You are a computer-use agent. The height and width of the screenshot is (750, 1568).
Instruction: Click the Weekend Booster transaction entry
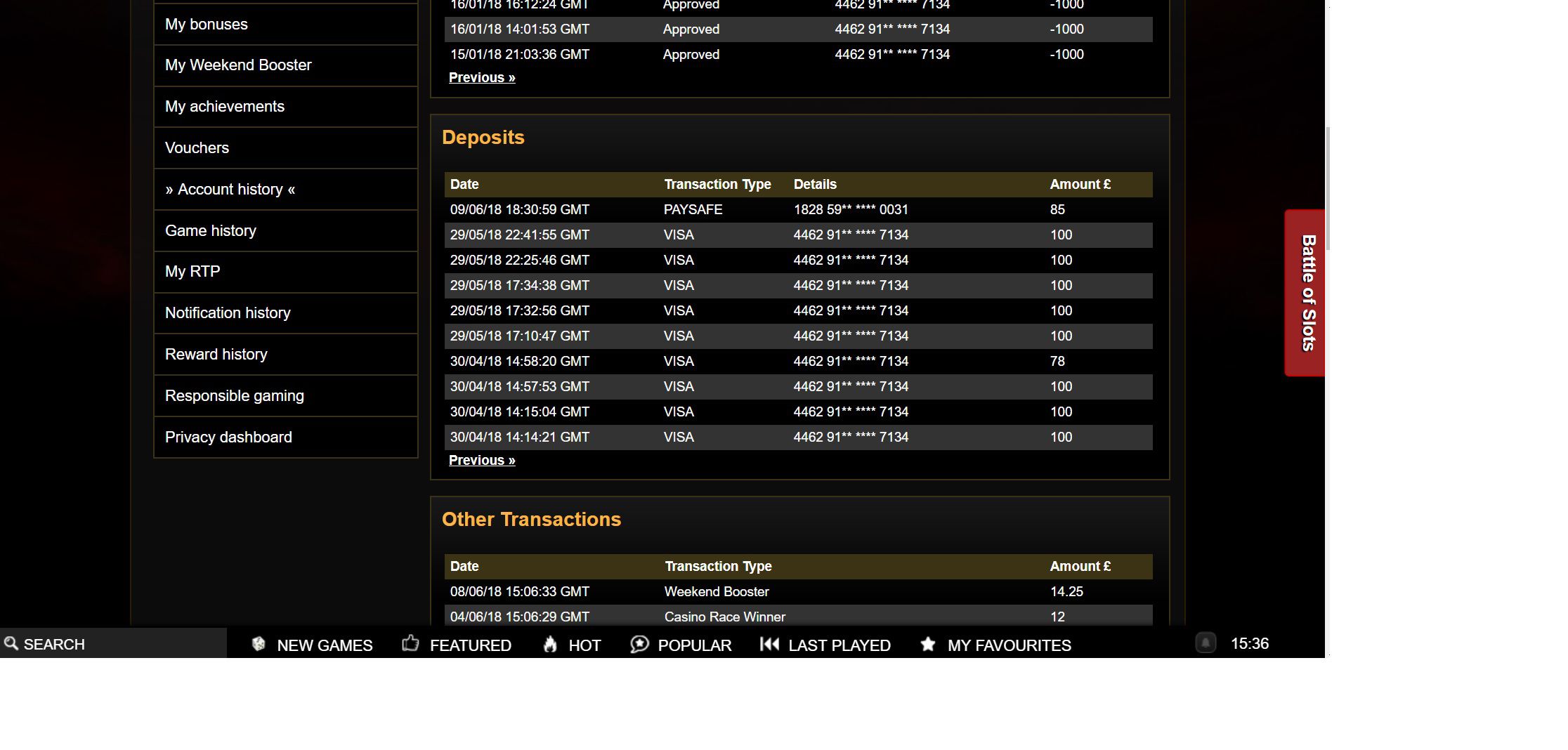pyautogui.click(x=717, y=592)
